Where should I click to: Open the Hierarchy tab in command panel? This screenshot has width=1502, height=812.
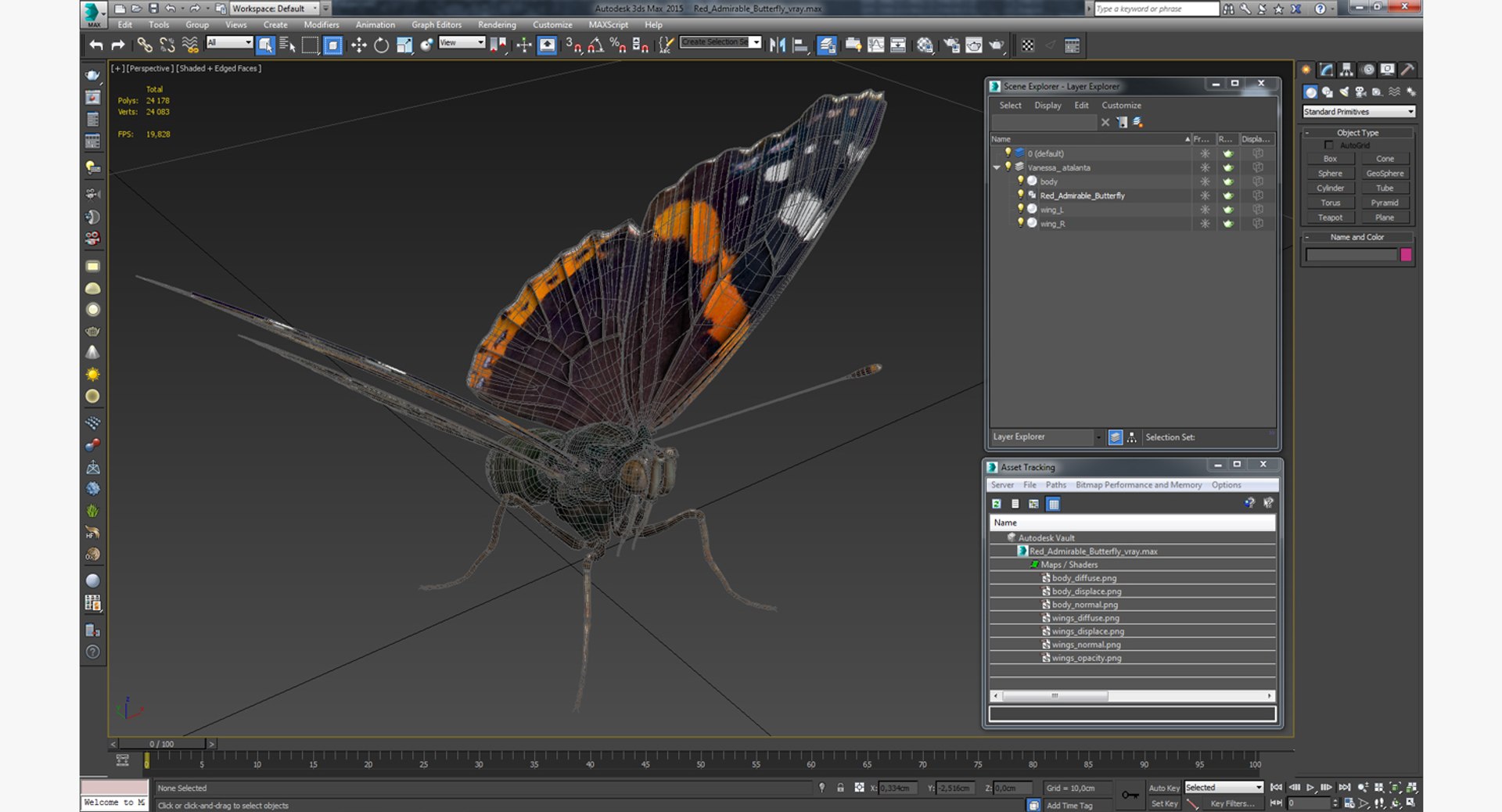point(1346,70)
